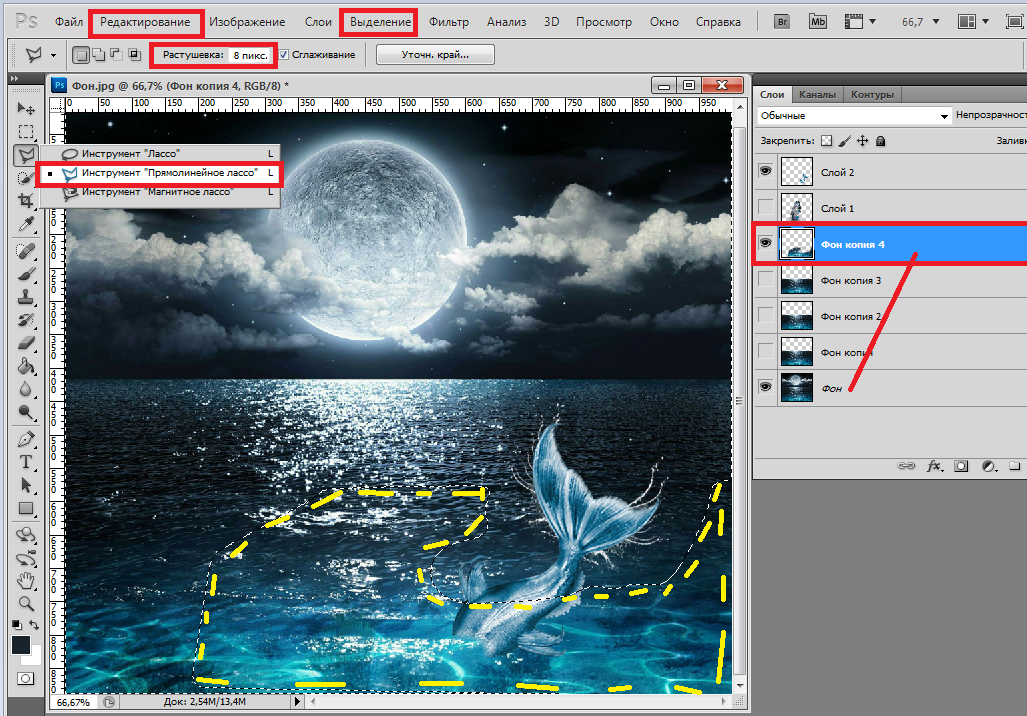Viewport: 1027px width, 716px height.
Task: Select the Clone Stamp tool
Action: click(26, 297)
